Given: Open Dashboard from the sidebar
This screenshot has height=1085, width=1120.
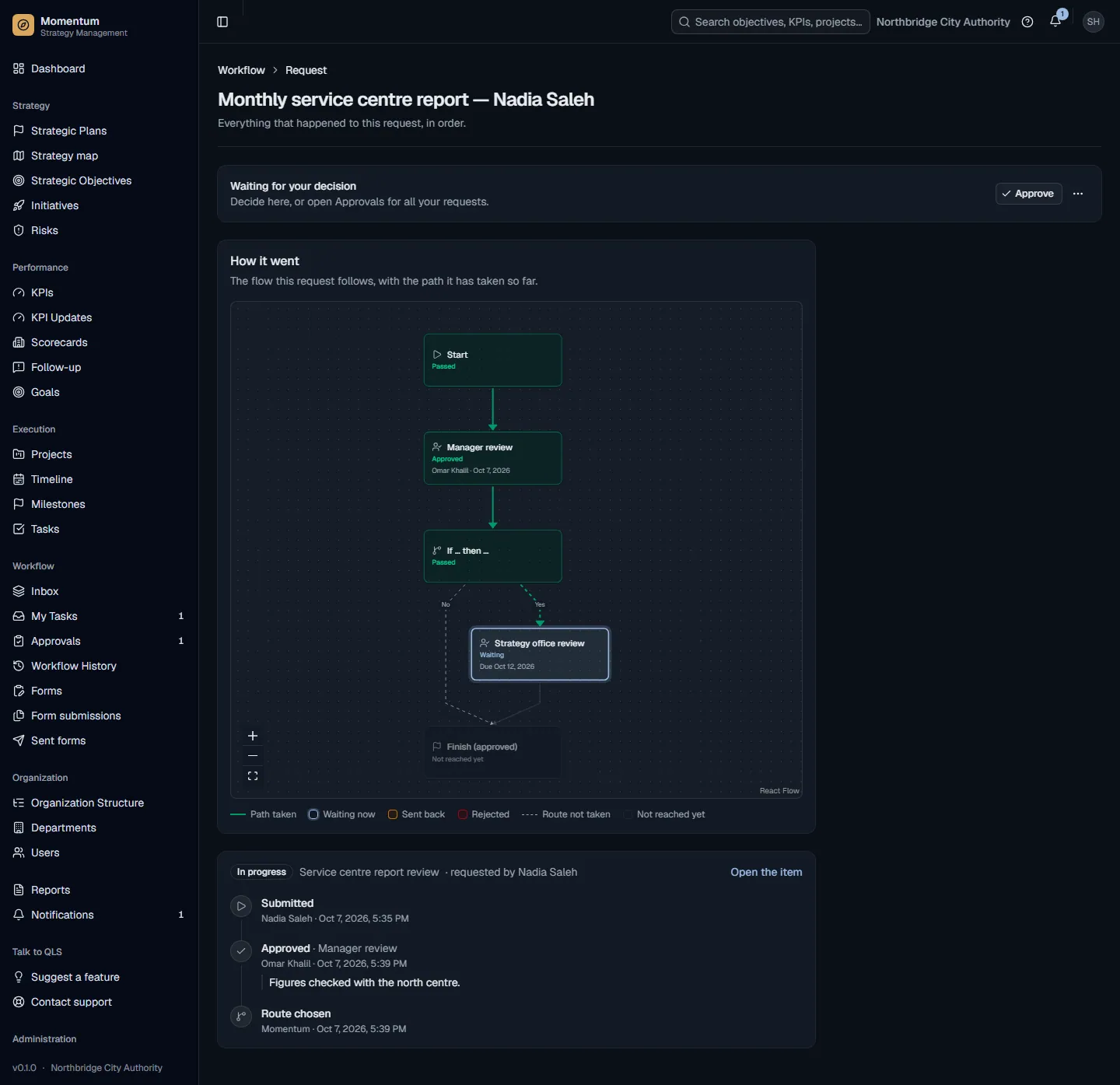Looking at the screenshot, I should (x=99, y=68).
